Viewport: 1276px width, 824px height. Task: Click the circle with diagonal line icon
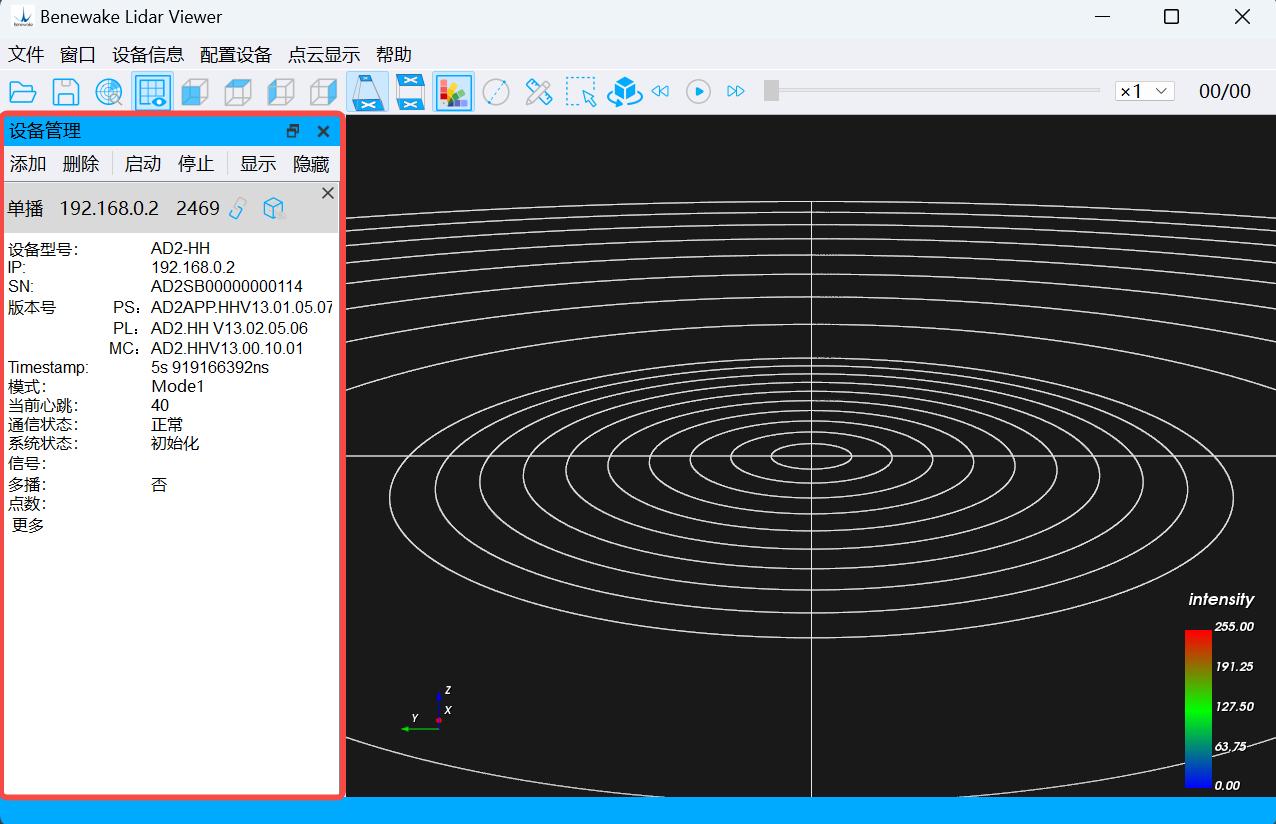(496, 92)
